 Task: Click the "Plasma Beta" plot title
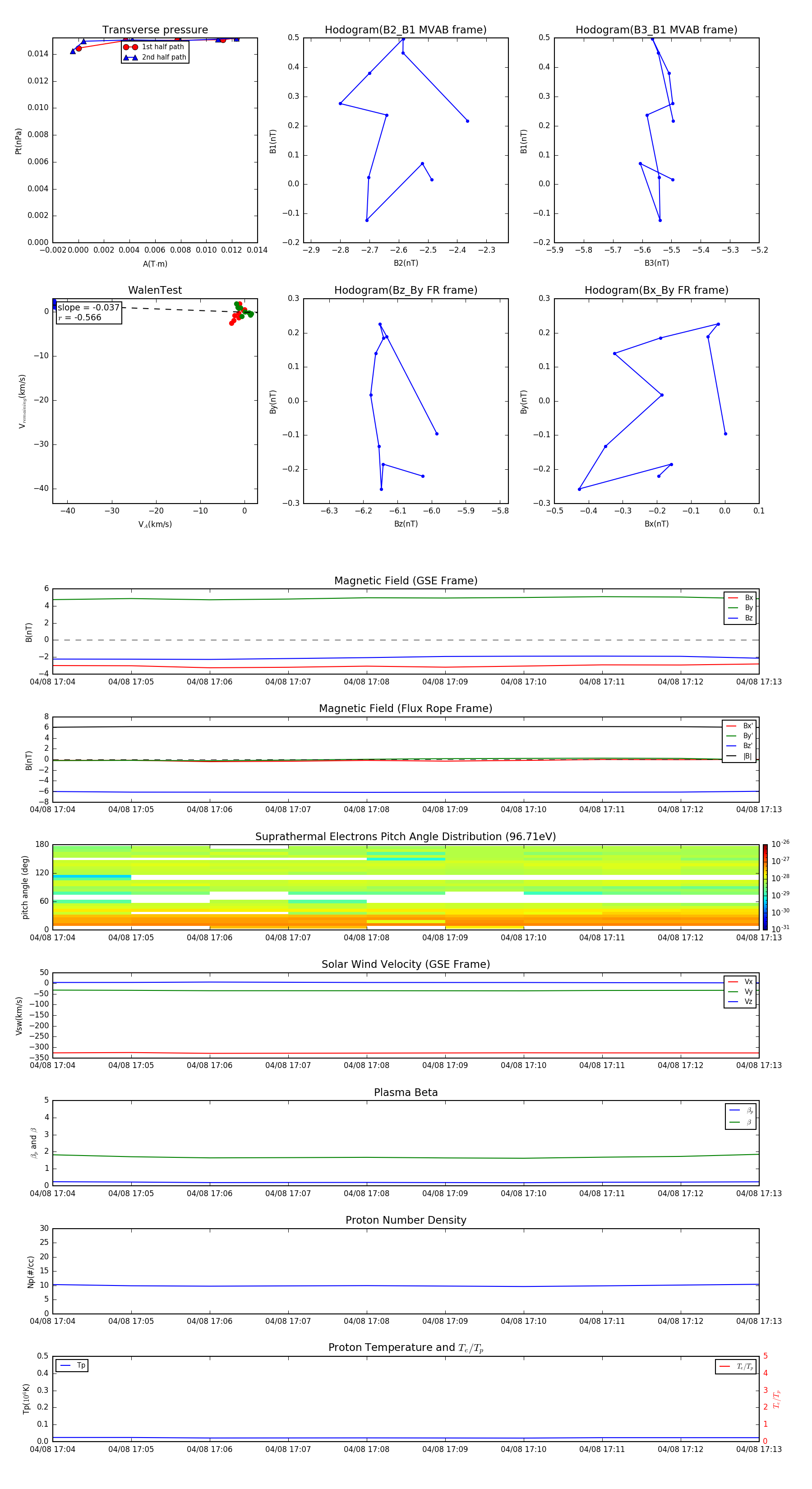click(x=406, y=1093)
